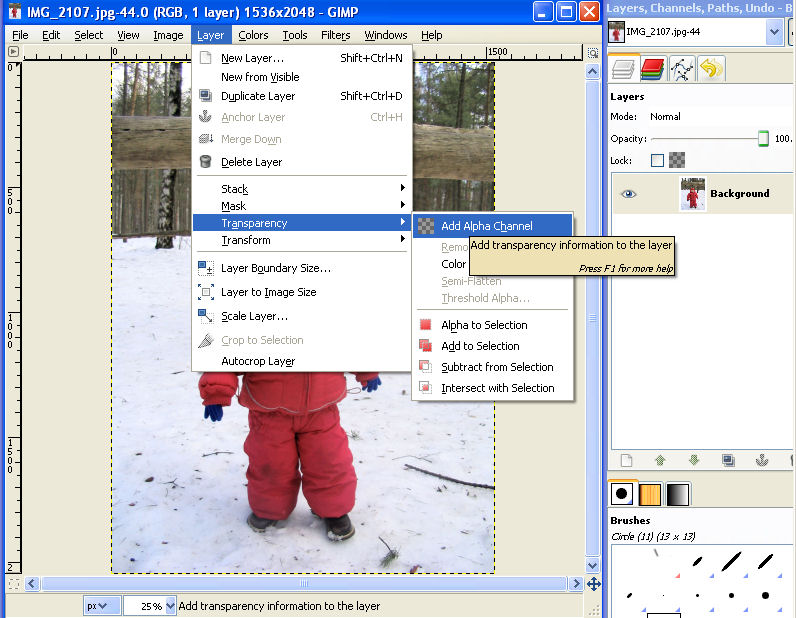Choose Autocrop Layer

tap(302, 361)
